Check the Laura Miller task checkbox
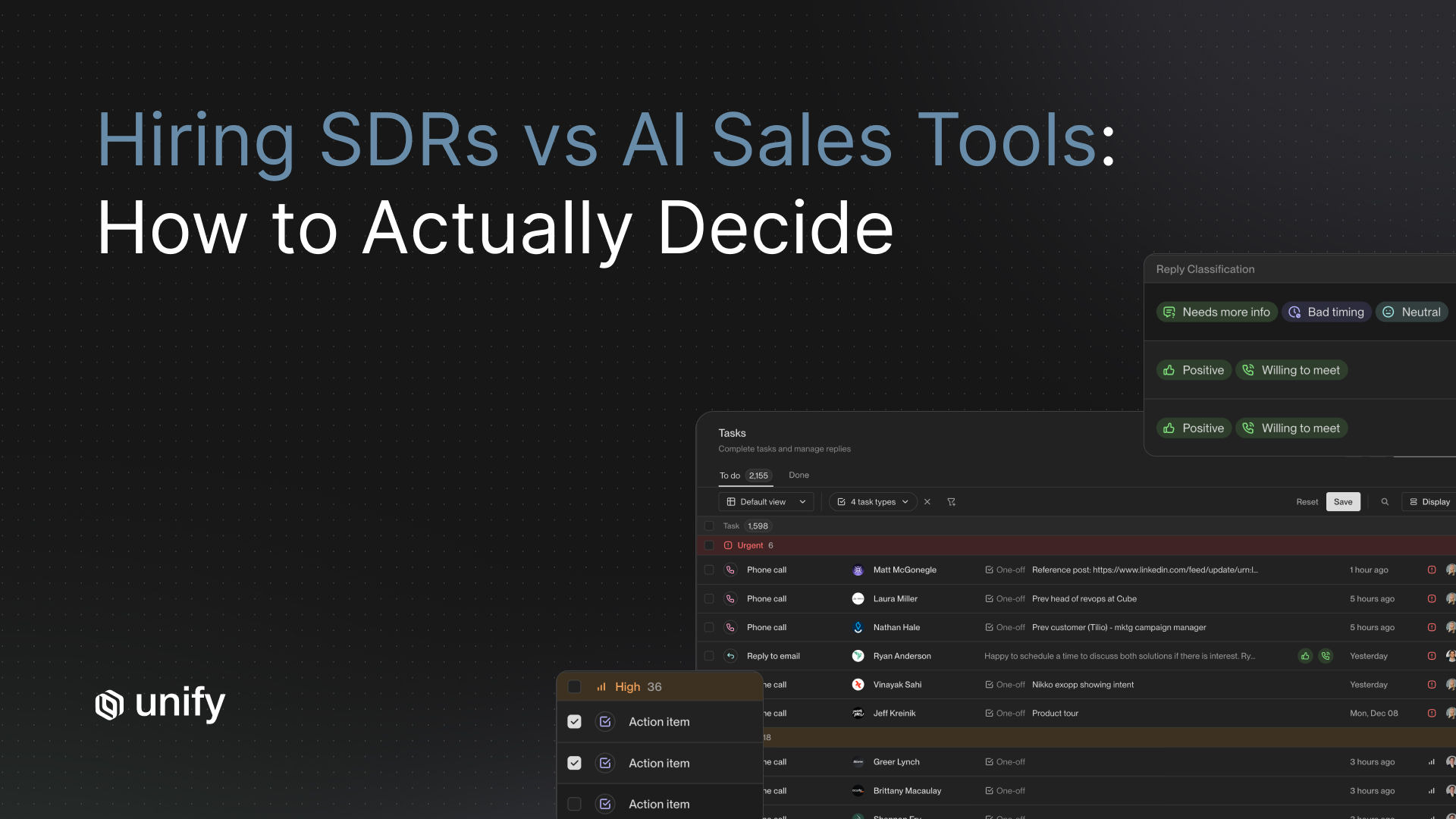The width and height of the screenshot is (1456, 819). [709, 599]
